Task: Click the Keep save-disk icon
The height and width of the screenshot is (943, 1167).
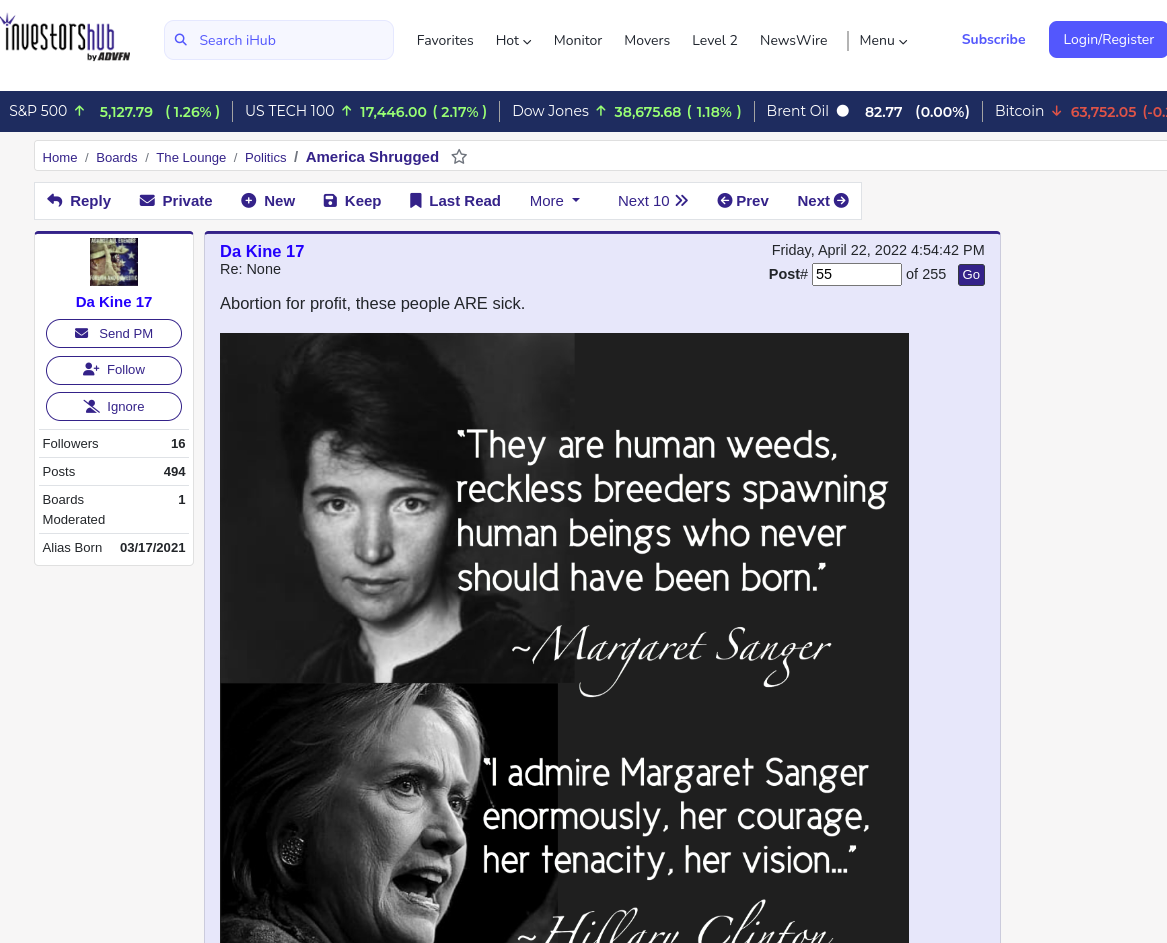Action: pyautogui.click(x=330, y=200)
